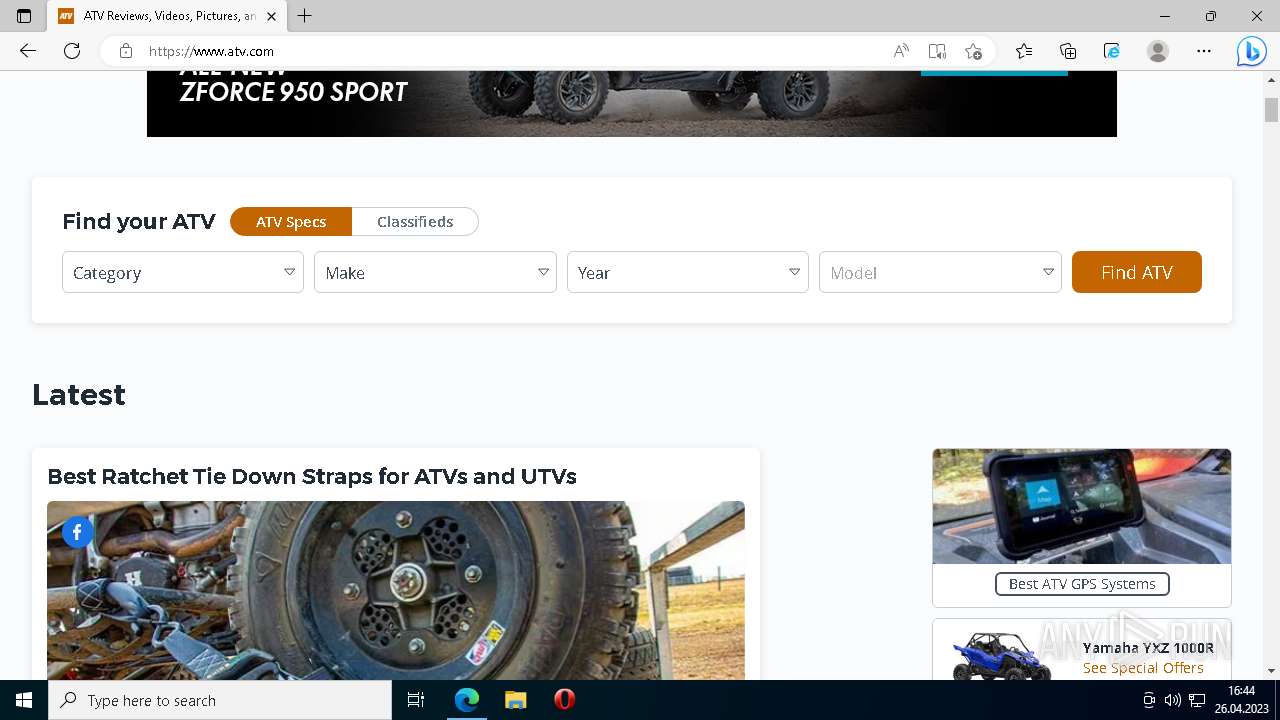Screen dimensions: 1280x720
Task: Open Microsoft Edge from the taskbar
Action: pyautogui.click(x=467, y=700)
